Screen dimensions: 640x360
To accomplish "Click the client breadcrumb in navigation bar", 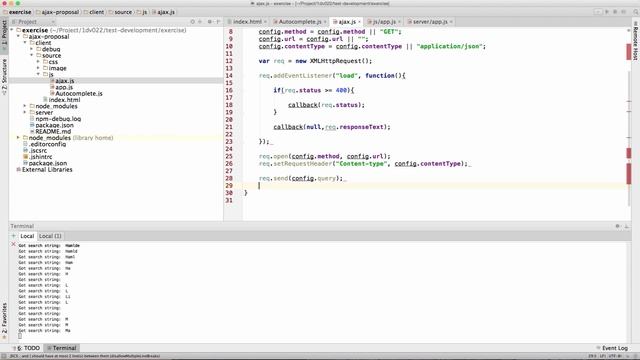I will click(93, 12).
